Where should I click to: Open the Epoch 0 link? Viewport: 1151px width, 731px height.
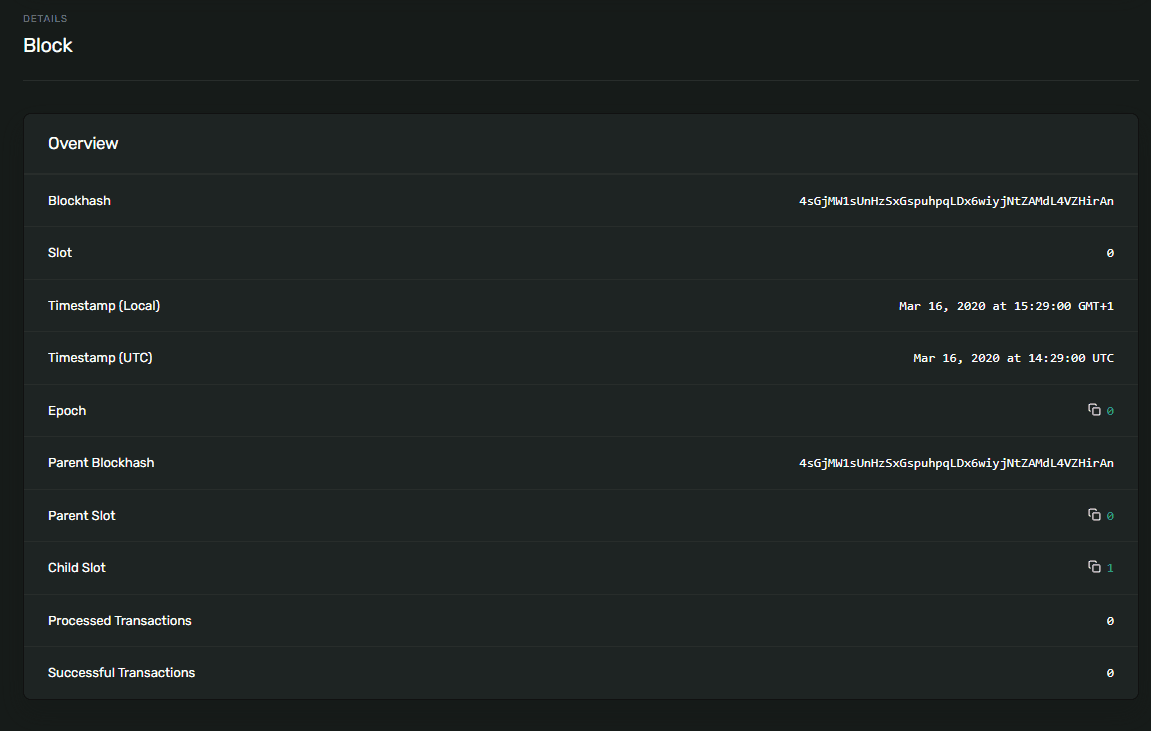tap(1110, 411)
